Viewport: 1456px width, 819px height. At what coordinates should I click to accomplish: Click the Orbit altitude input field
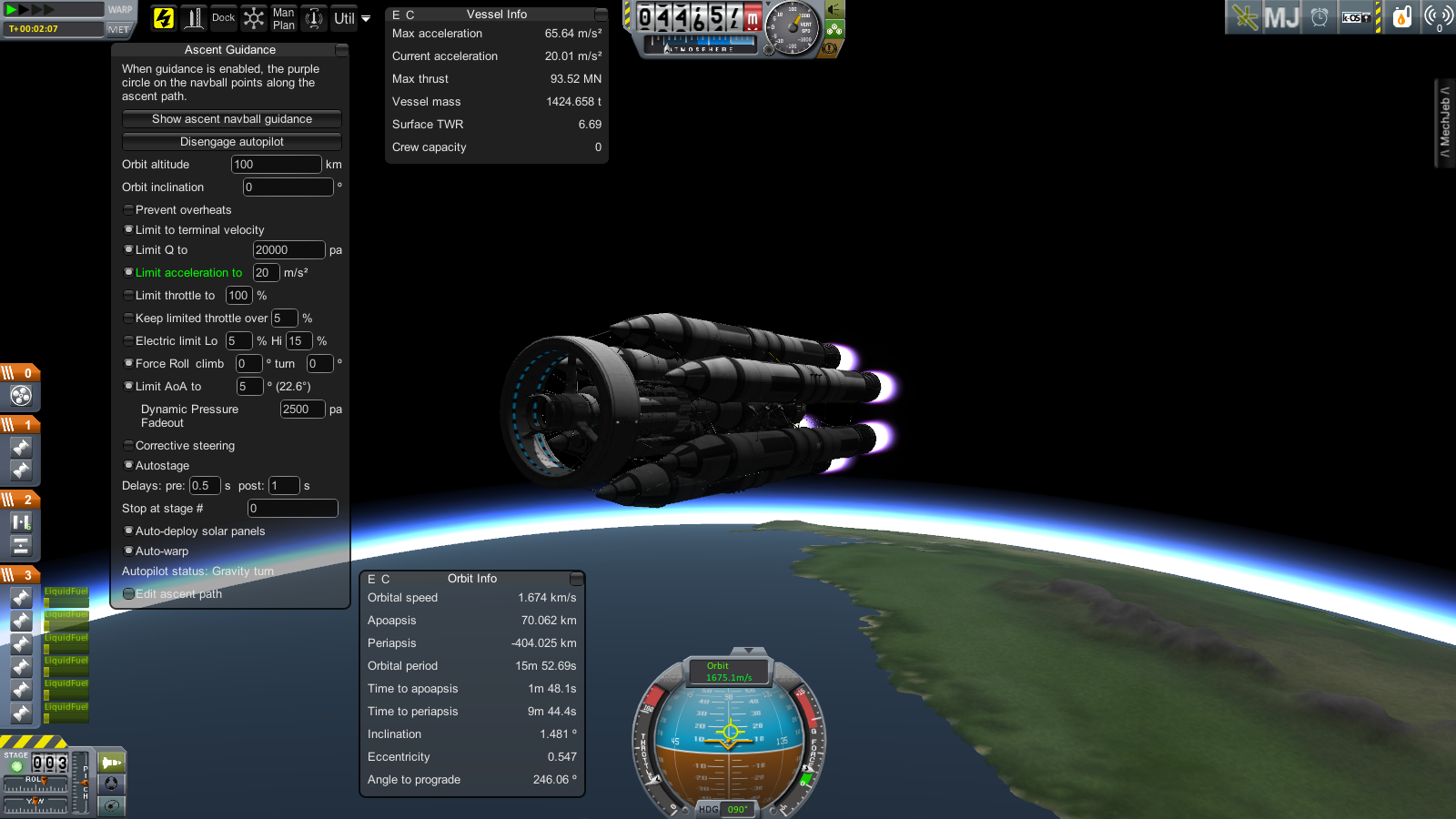pyautogui.click(x=276, y=165)
